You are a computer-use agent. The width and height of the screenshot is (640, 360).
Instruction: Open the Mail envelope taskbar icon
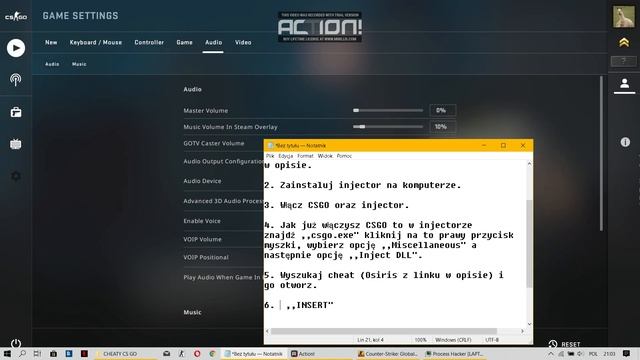(167, 353)
